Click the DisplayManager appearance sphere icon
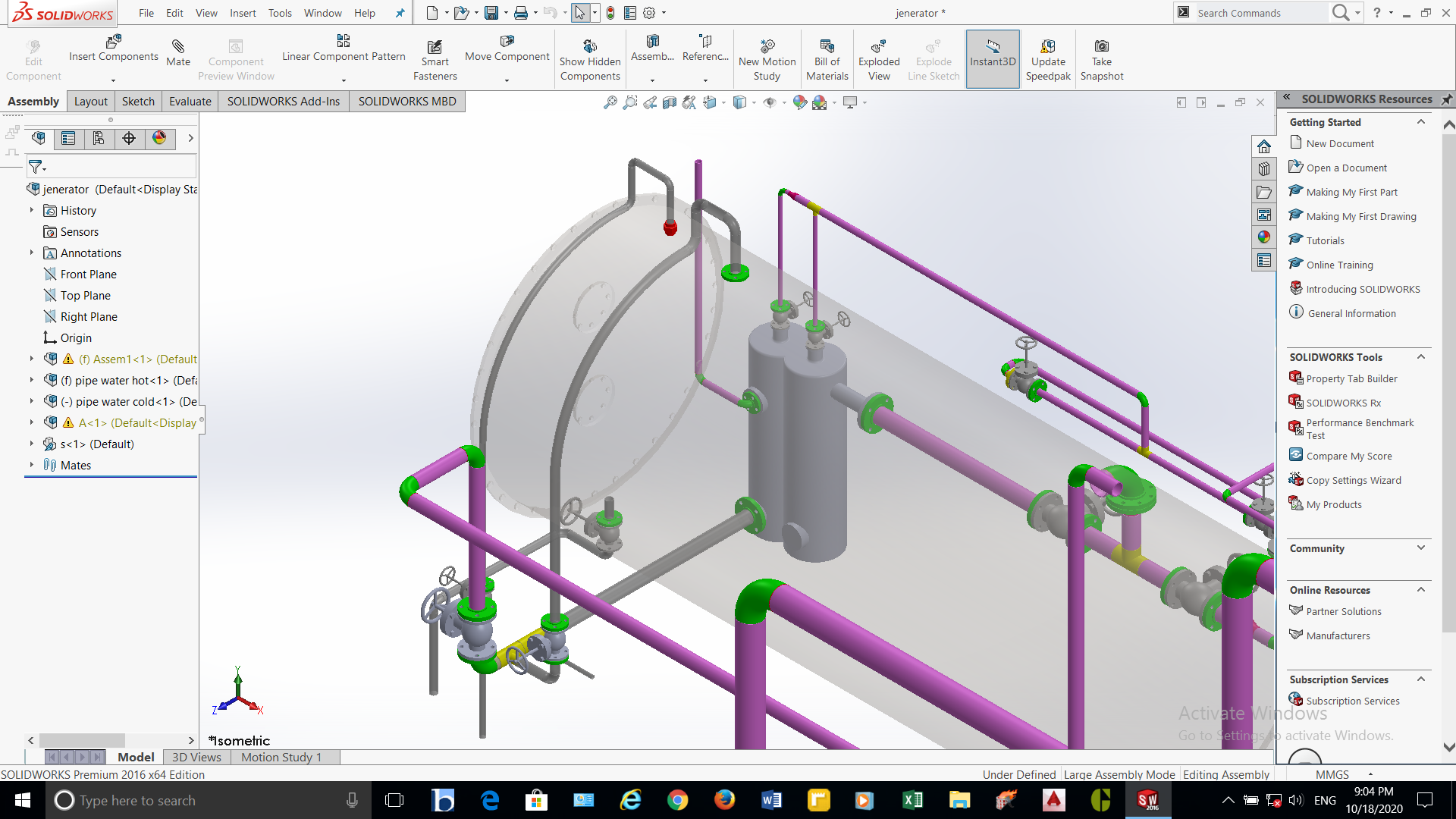The image size is (1456, 819). (159, 138)
